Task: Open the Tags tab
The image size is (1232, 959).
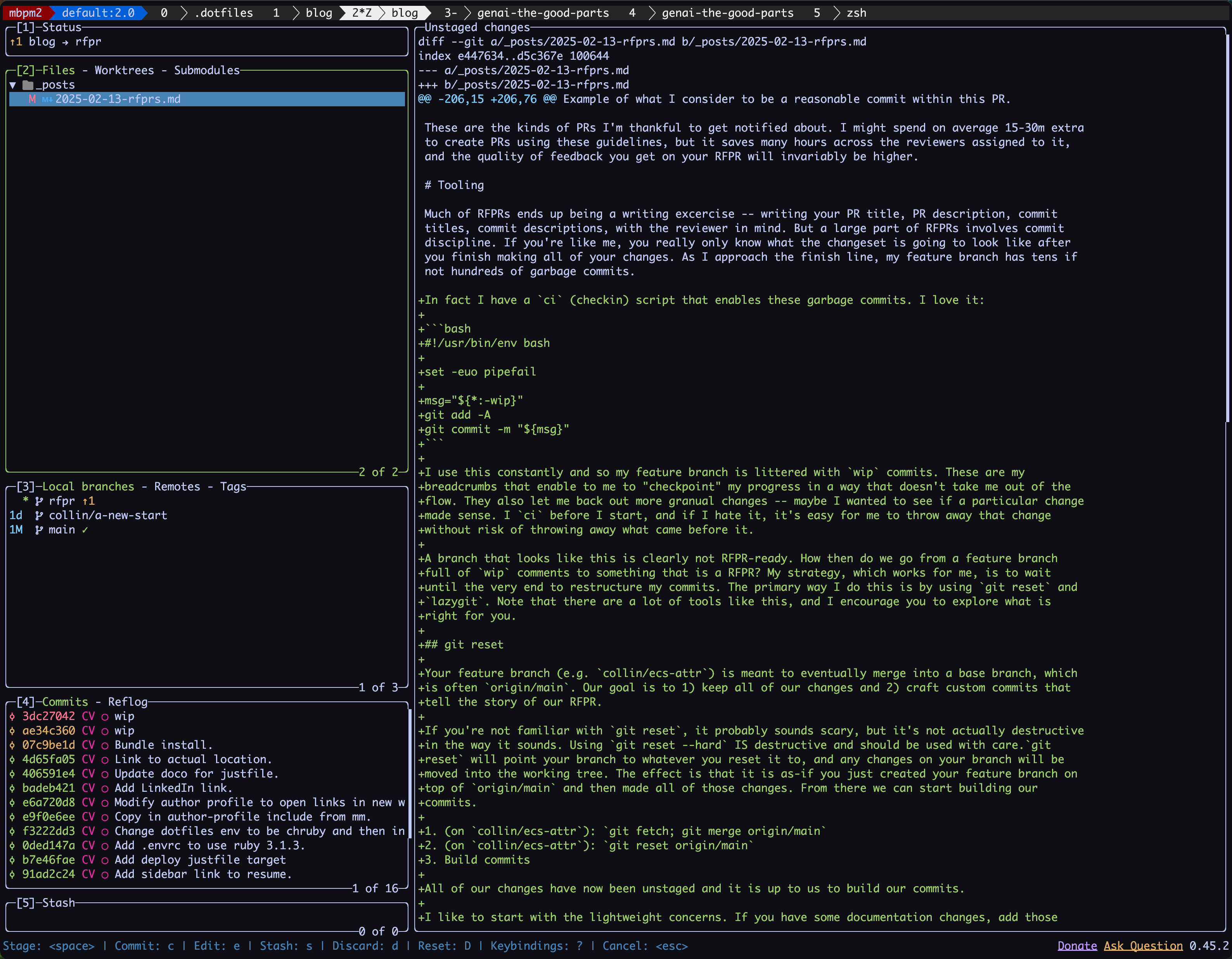Action: point(233,486)
